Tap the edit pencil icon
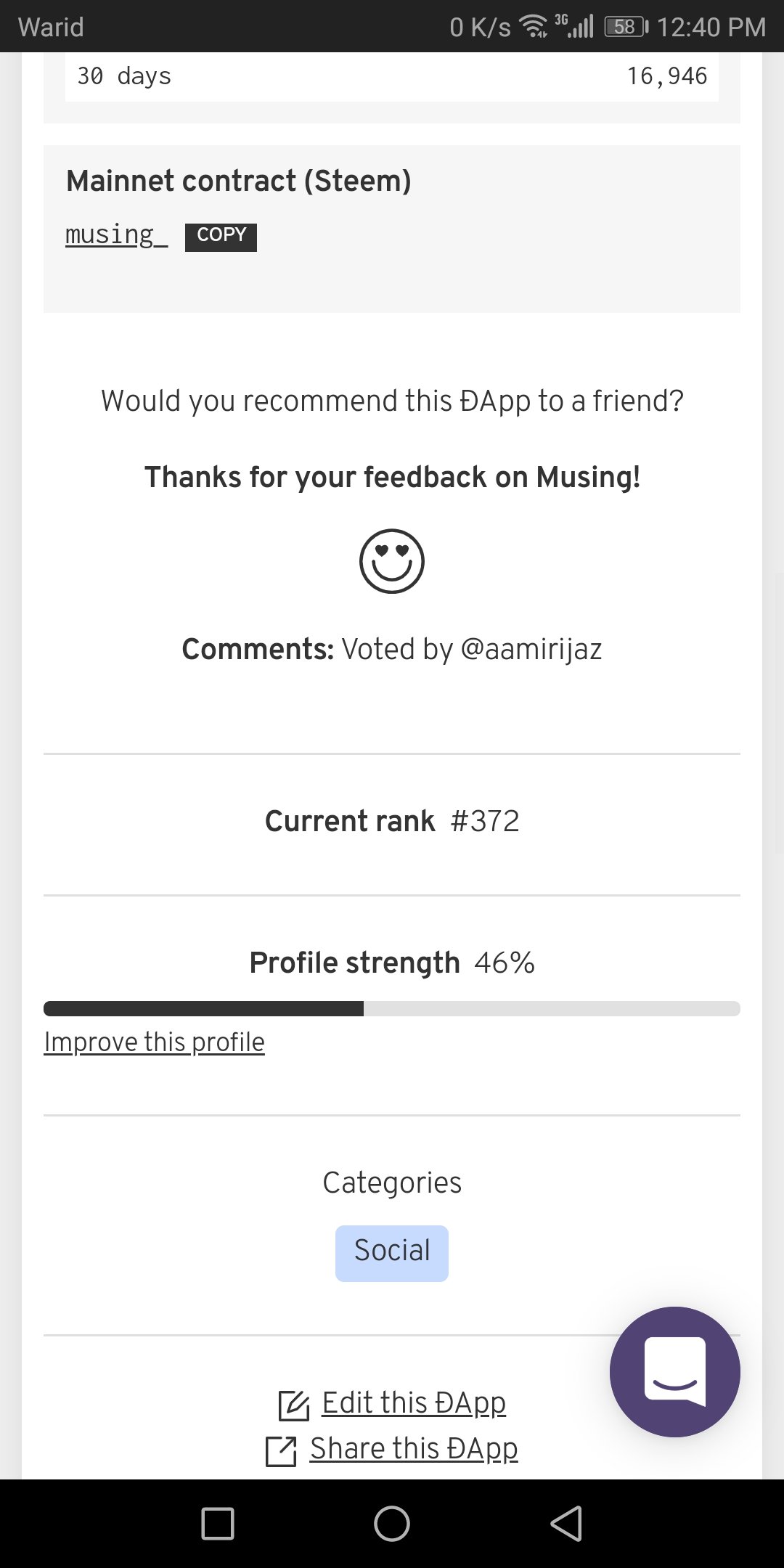This screenshot has width=784, height=1568. [294, 1405]
